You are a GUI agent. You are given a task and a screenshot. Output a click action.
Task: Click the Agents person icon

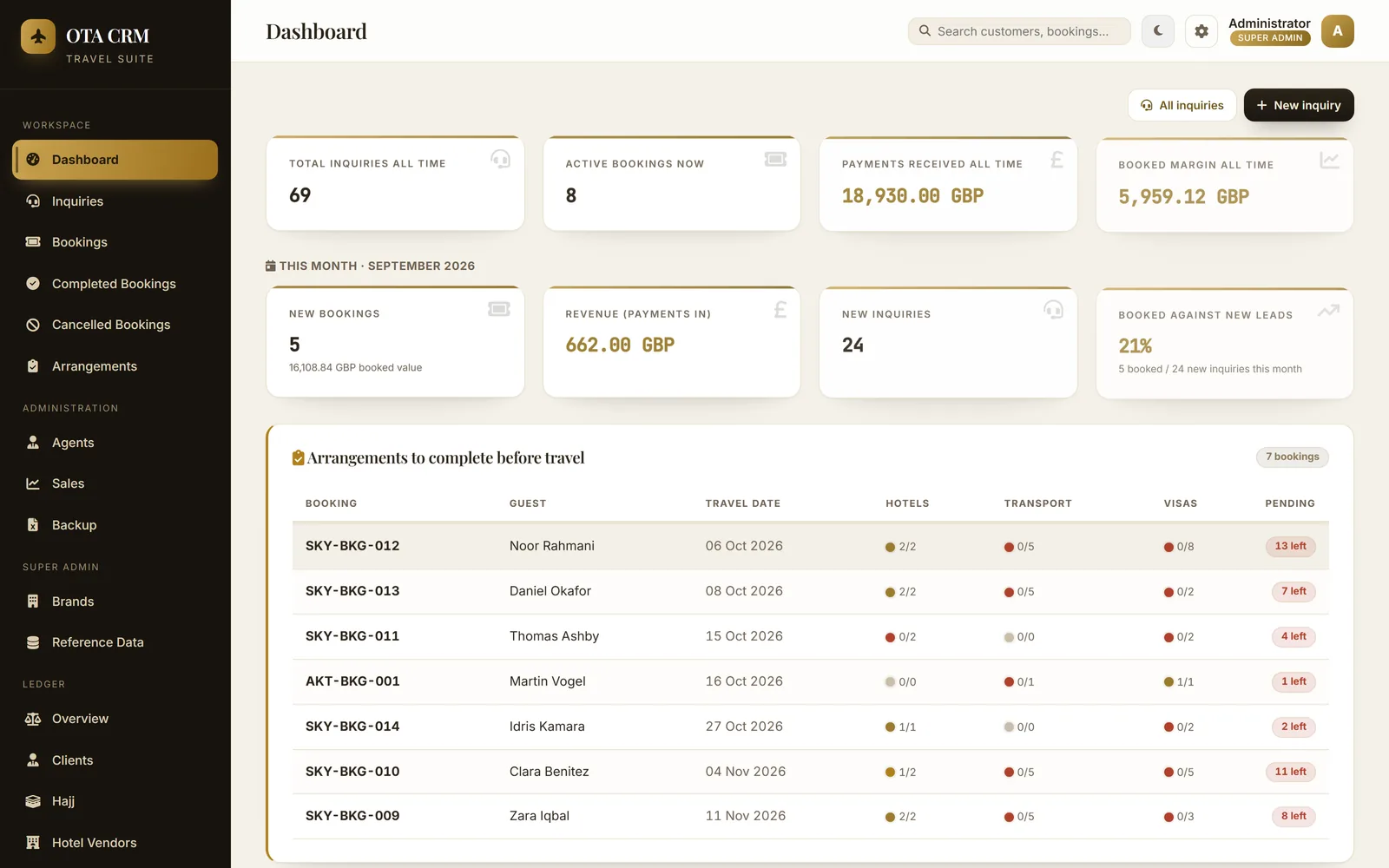point(33,443)
